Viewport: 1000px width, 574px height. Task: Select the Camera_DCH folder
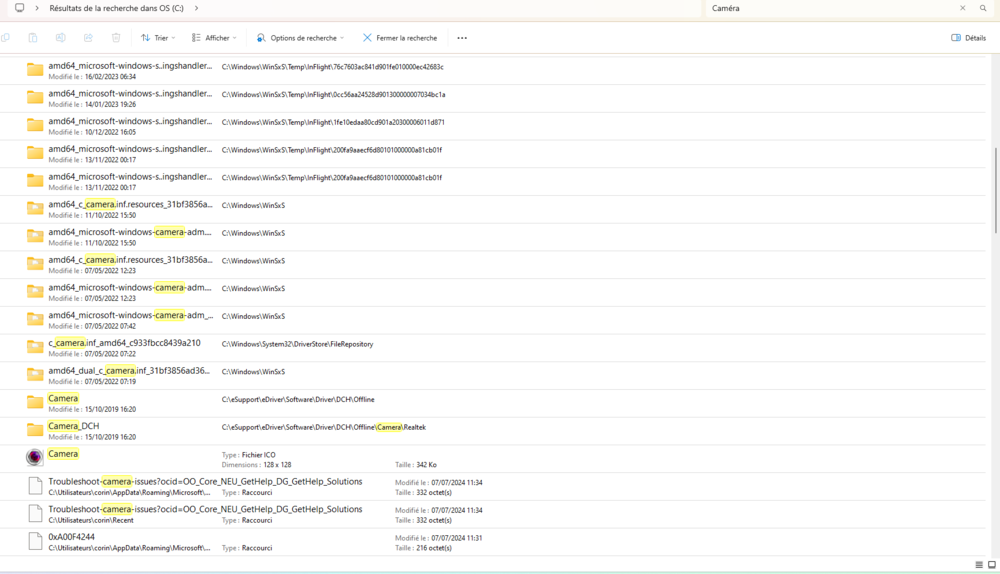click(73, 426)
